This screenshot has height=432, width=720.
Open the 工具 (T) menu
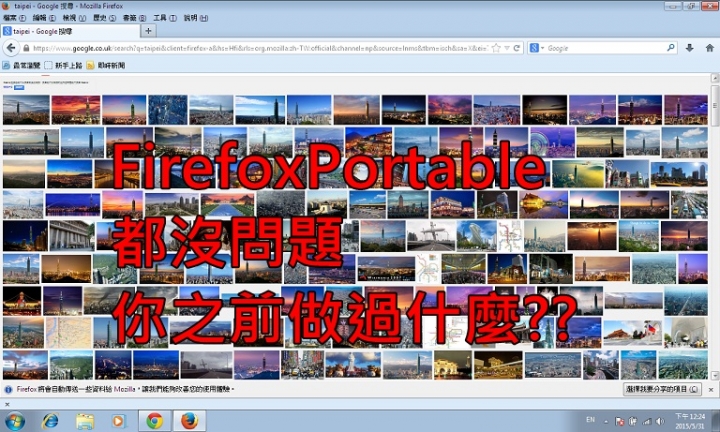pyautogui.click(x=164, y=18)
